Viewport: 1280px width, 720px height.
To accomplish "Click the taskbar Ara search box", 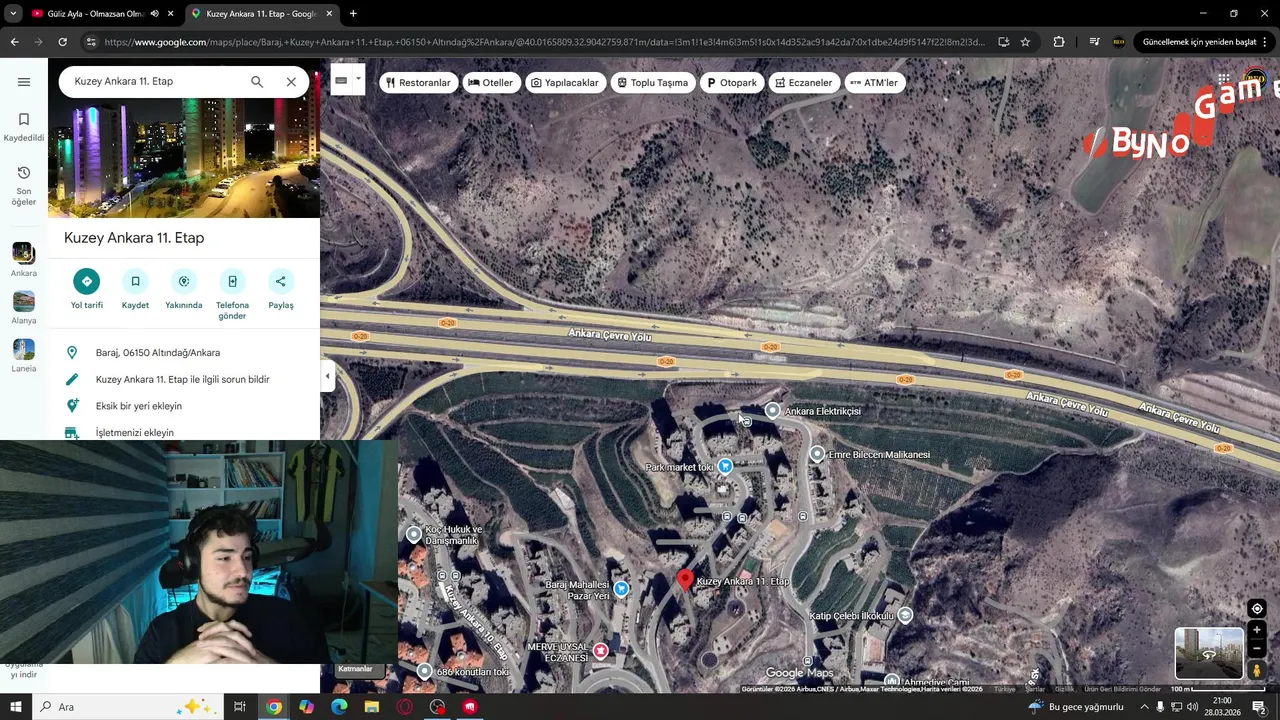I will pos(128,707).
